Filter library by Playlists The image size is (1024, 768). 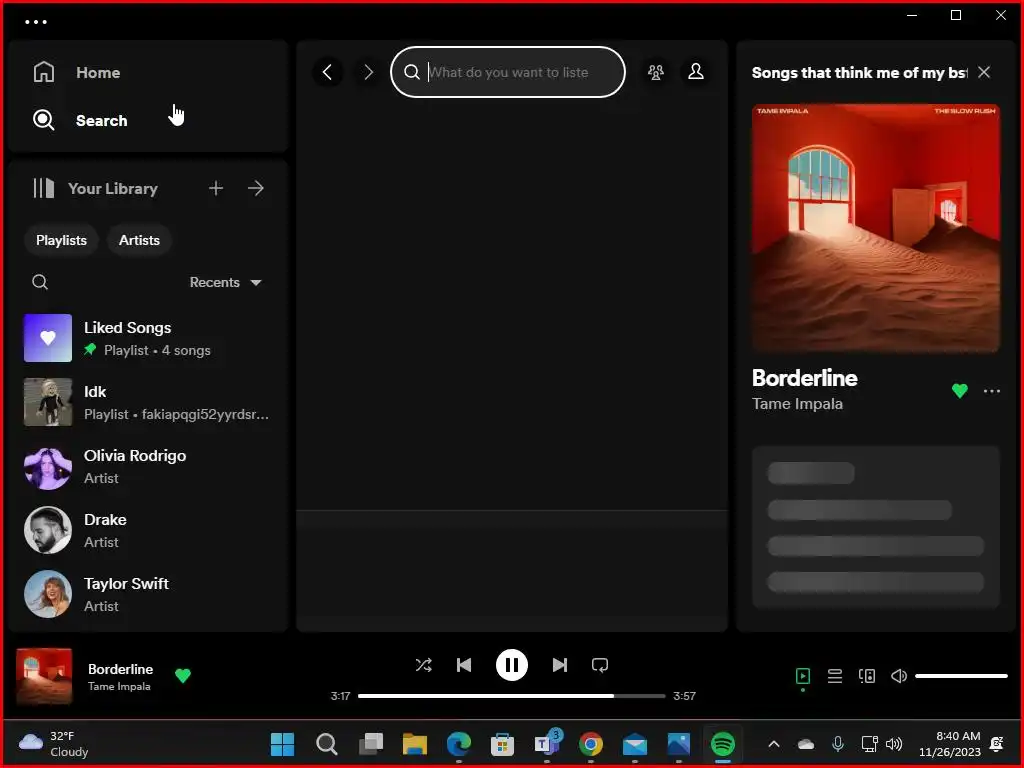click(61, 240)
